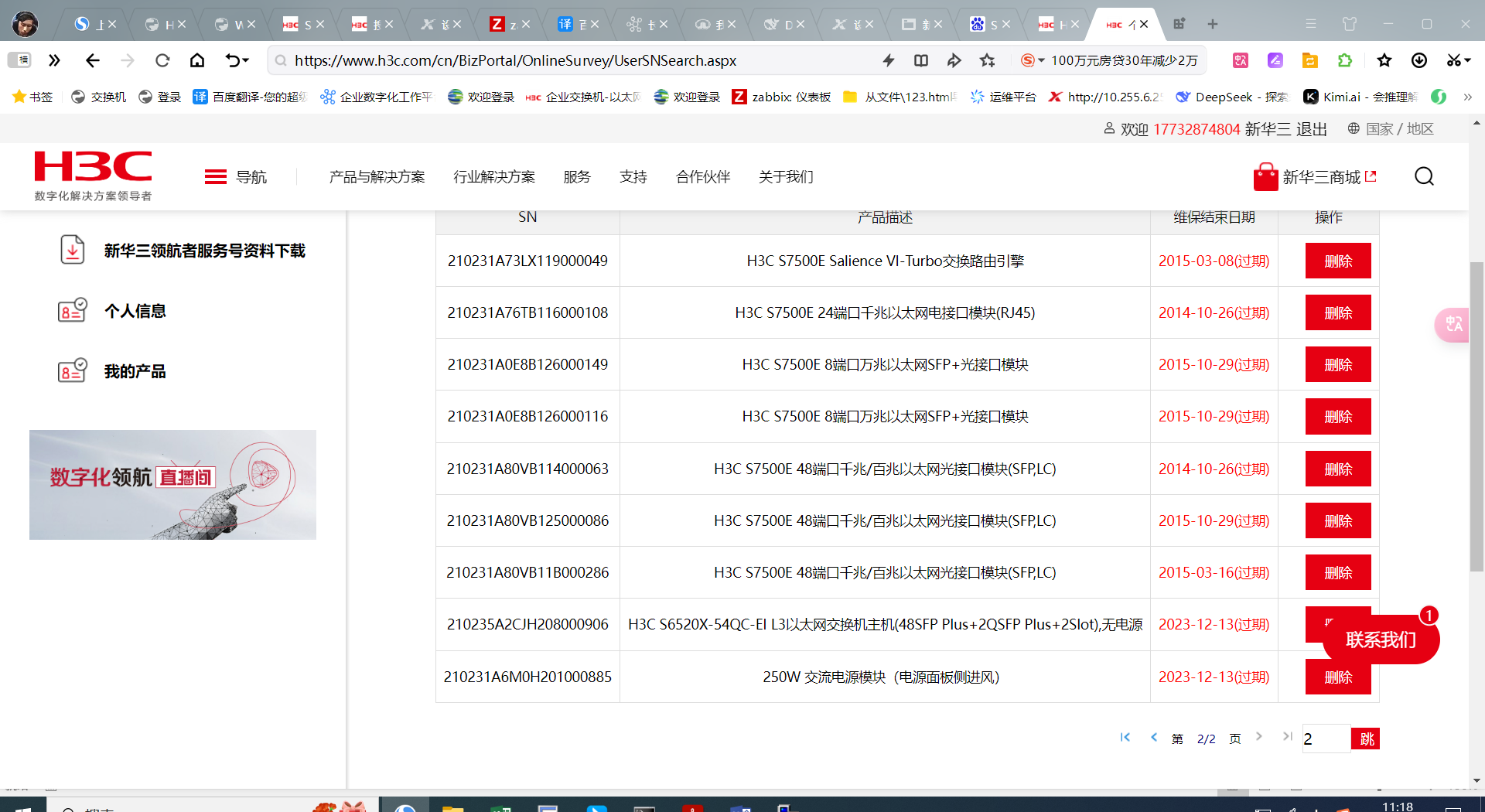The height and width of the screenshot is (812, 1485).
Task: Click the 退出 logout link
Action: click(x=1312, y=129)
